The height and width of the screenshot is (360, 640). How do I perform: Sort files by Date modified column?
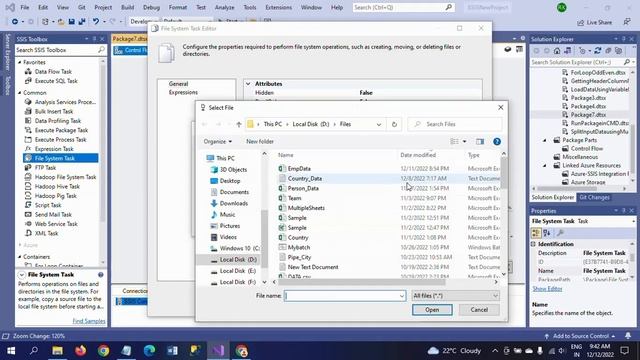click(x=418, y=155)
